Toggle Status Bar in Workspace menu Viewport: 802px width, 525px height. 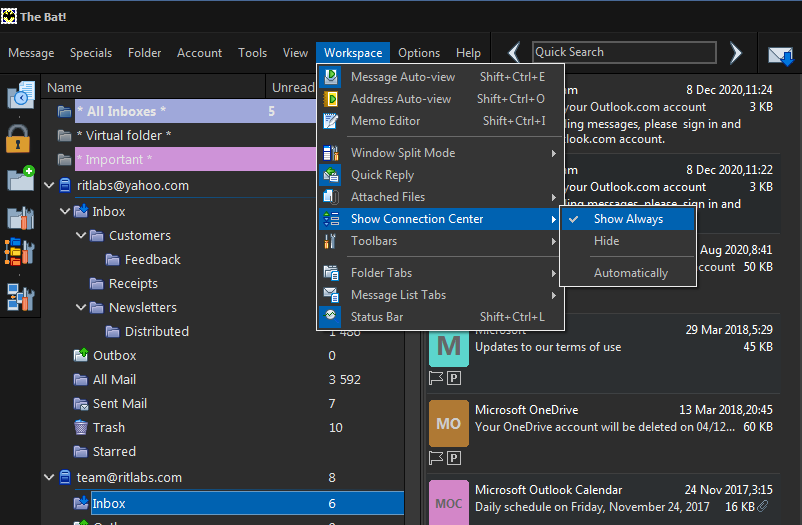click(x=440, y=317)
